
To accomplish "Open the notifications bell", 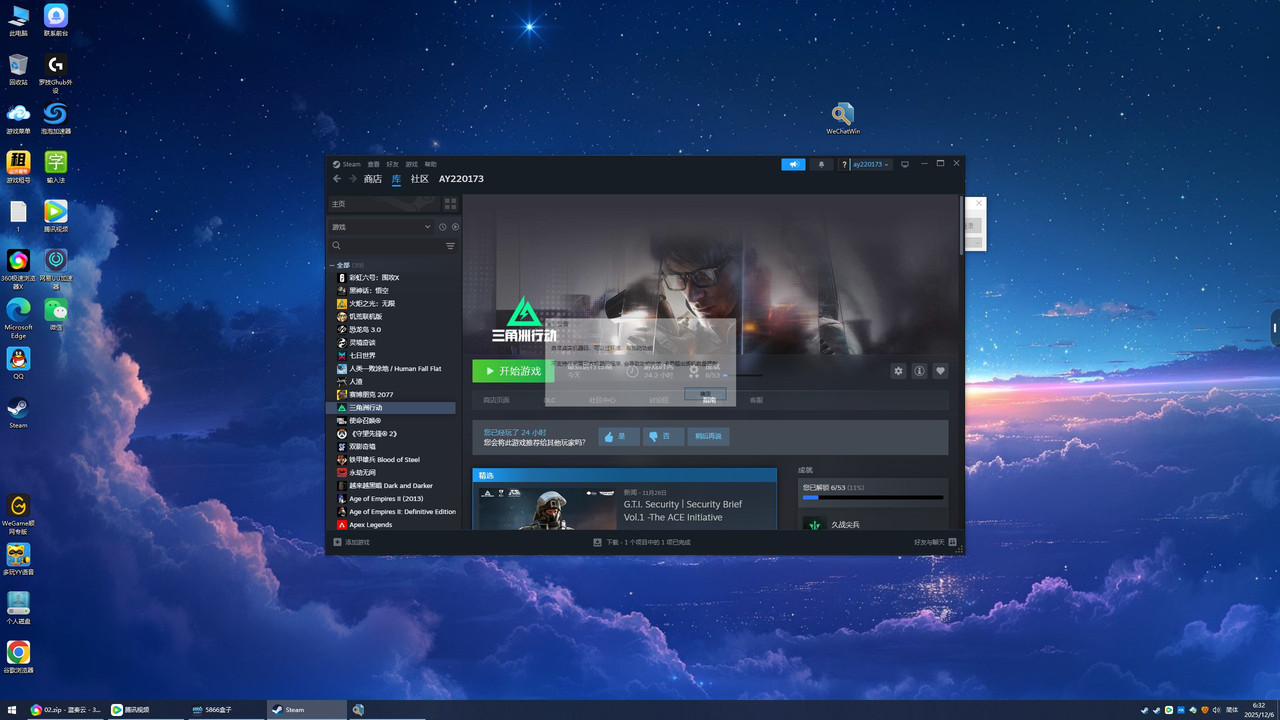I will pyautogui.click(x=822, y=164).
